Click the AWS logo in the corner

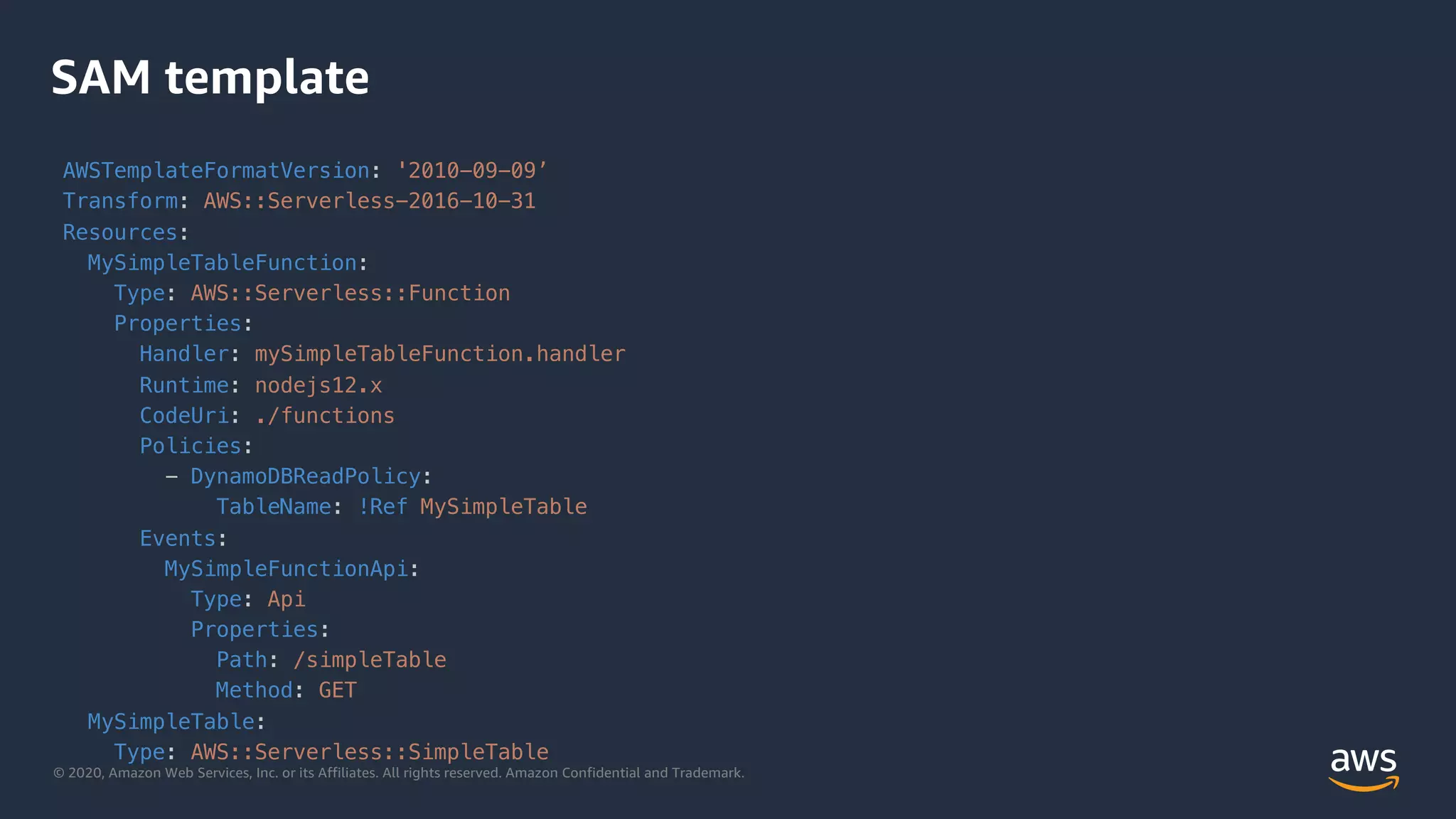(x=1364, y=770)
